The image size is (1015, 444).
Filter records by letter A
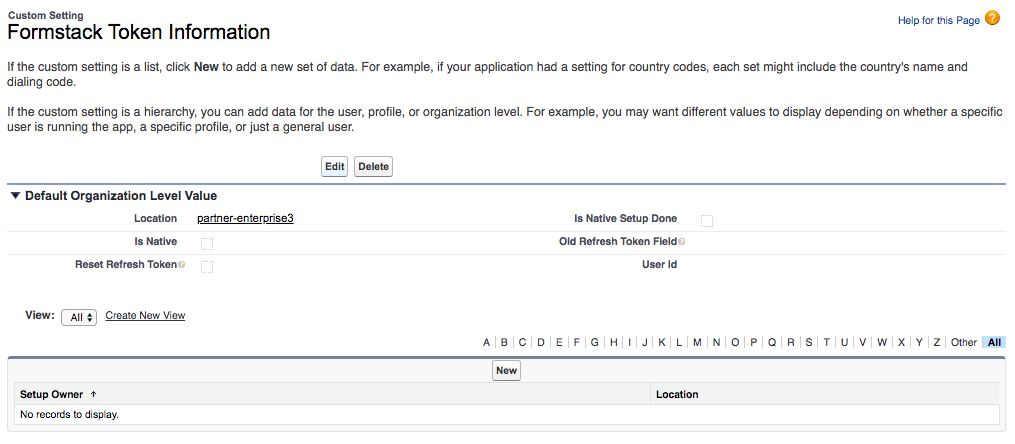coord(486,342)
